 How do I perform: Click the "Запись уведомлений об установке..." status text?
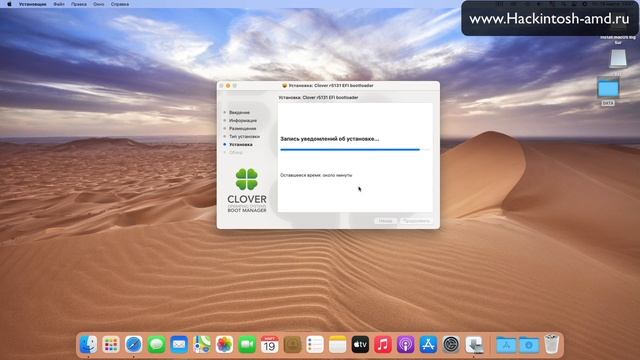click(x=329, y=139)
